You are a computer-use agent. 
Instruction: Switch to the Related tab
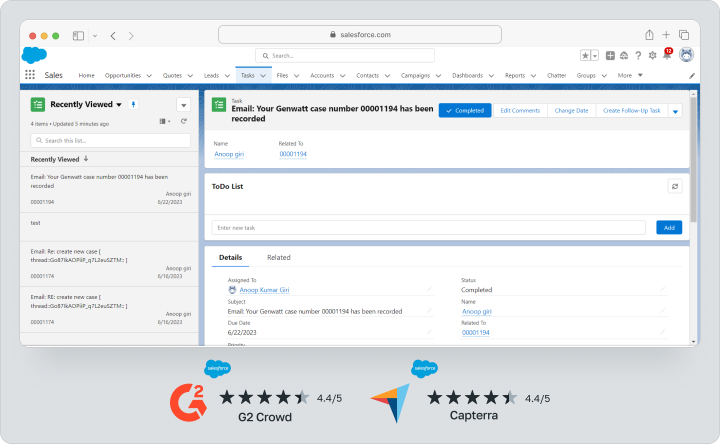click(x=279, y=258)
